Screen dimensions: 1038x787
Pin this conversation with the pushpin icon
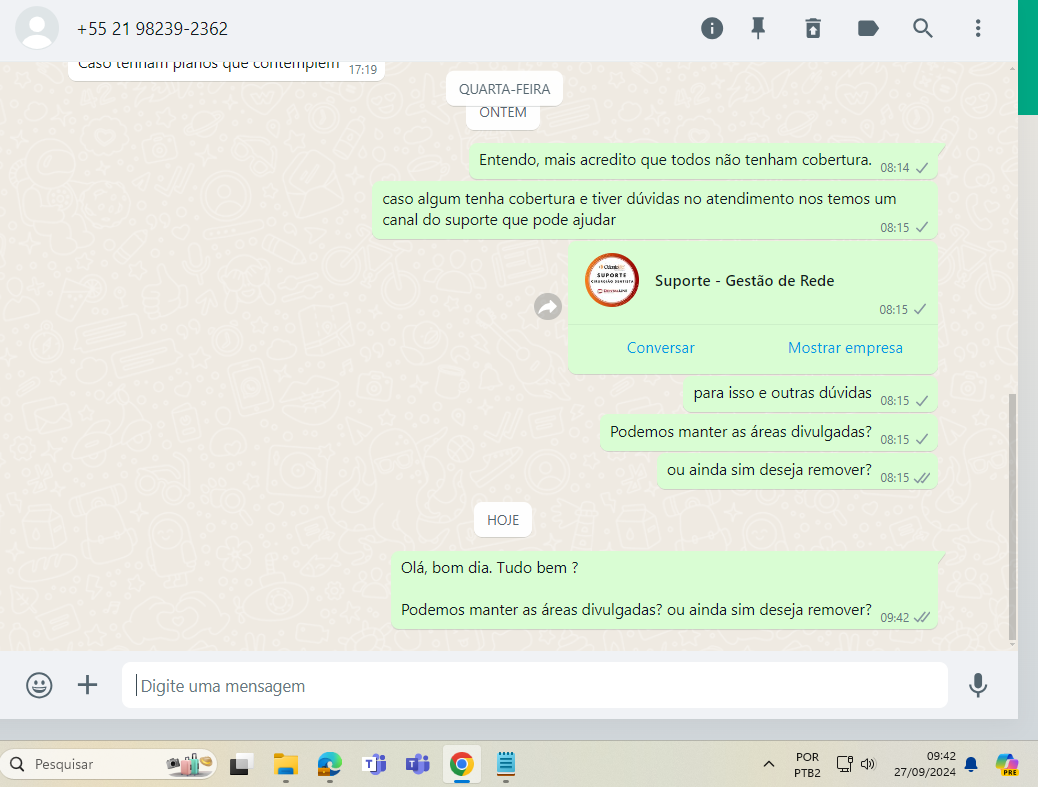click(x=758, y=28)
